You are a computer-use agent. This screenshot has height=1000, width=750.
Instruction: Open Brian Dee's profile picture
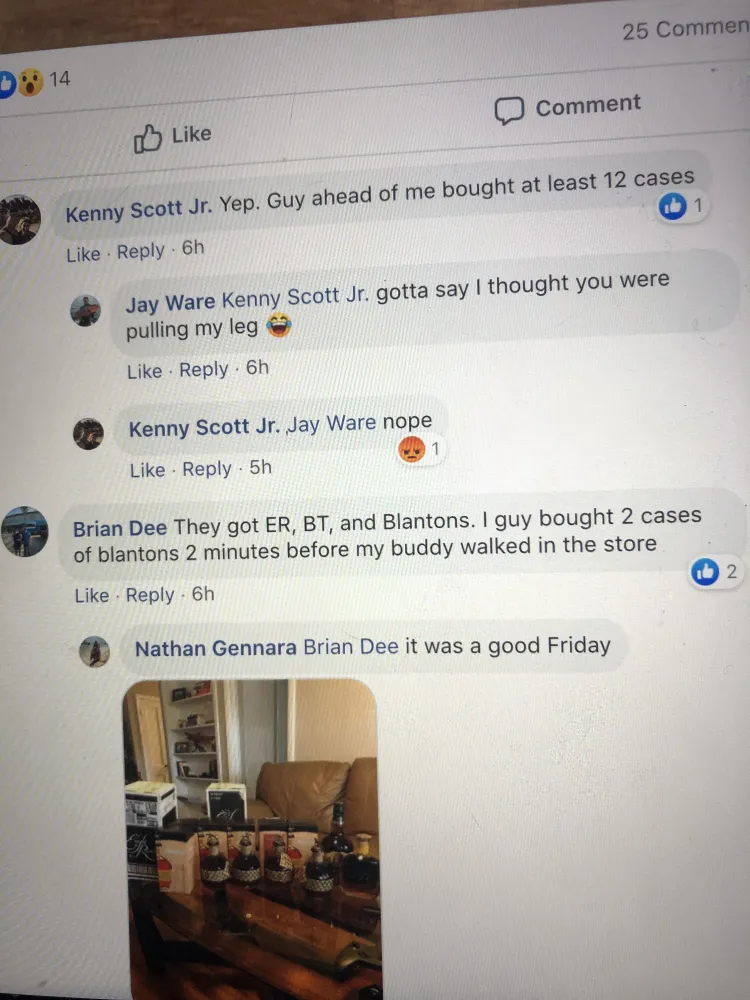coord(24,531)
